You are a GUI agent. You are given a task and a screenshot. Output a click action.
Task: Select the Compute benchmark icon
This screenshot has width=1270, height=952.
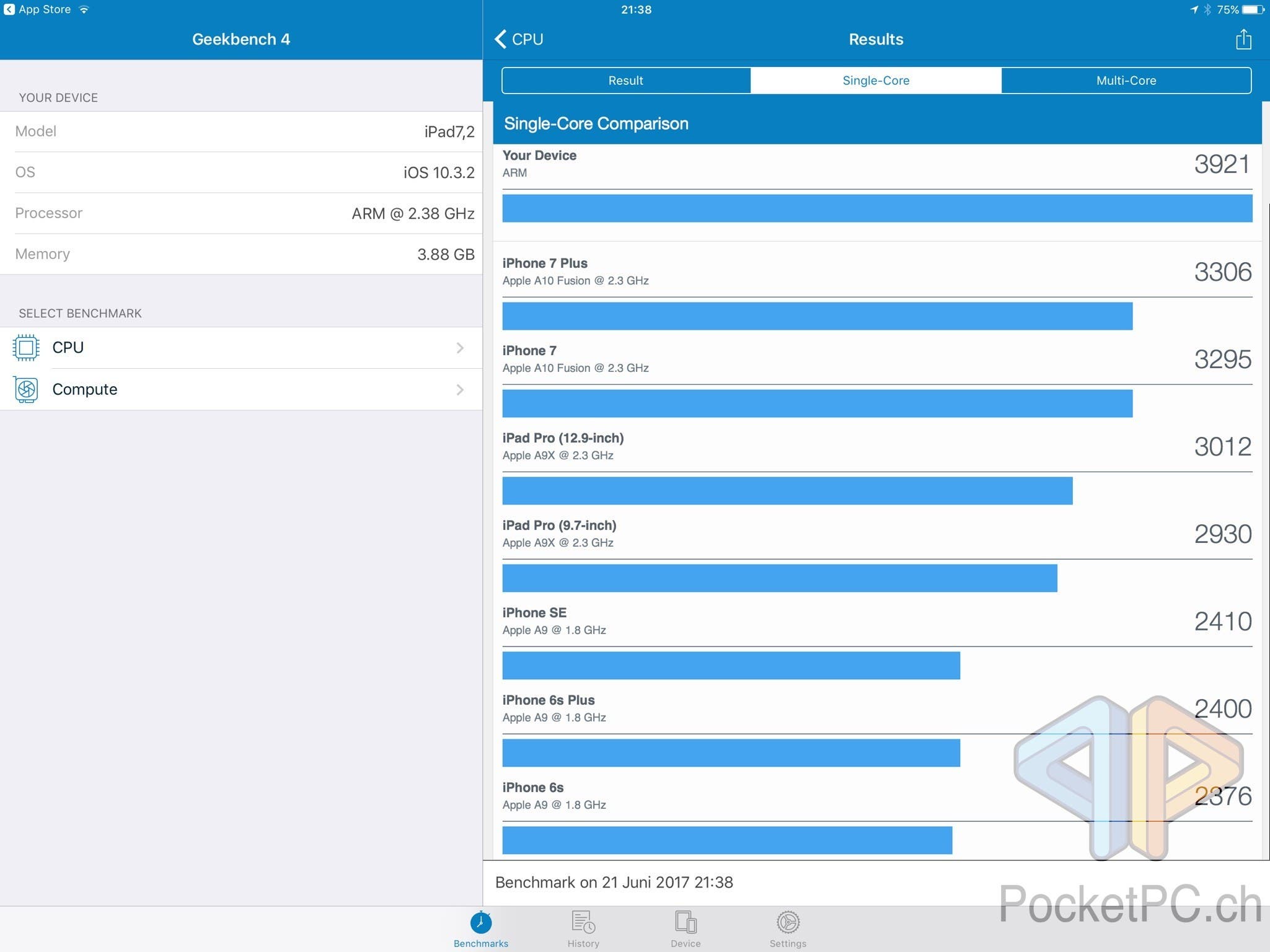[x=26, y=389]
